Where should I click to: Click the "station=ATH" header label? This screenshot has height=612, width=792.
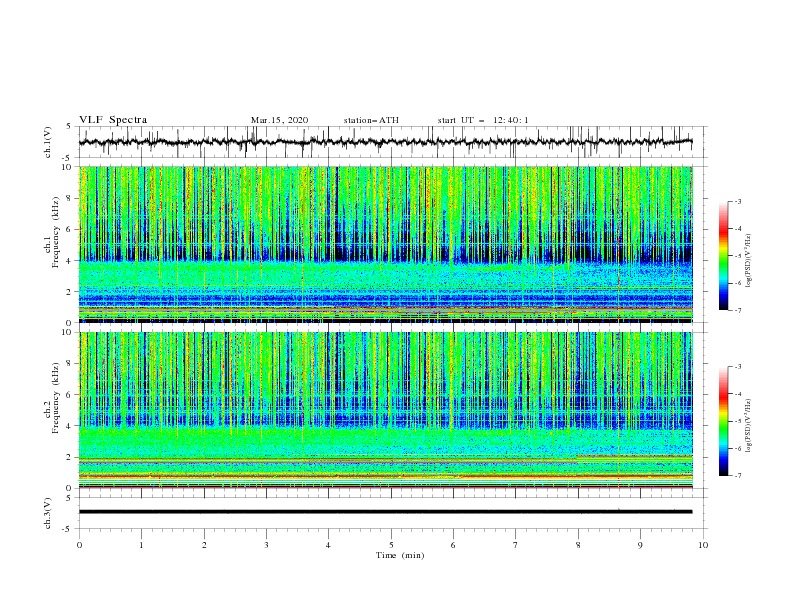pyautogui.click(x=371, y=120)
